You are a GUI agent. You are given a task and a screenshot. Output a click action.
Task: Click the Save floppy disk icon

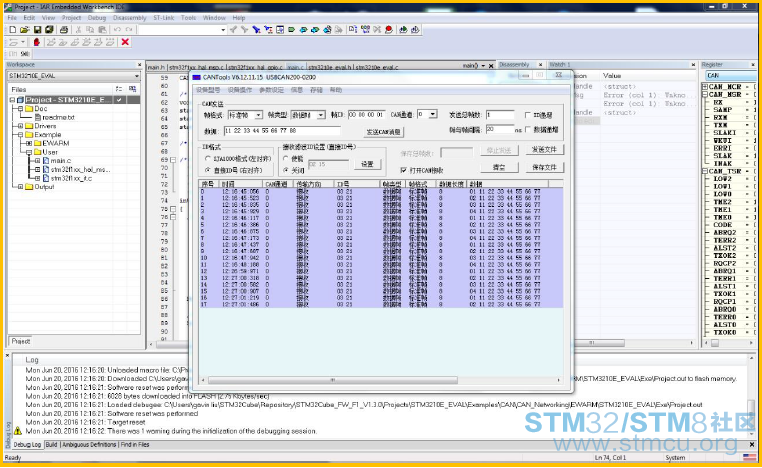pos(37,30)
